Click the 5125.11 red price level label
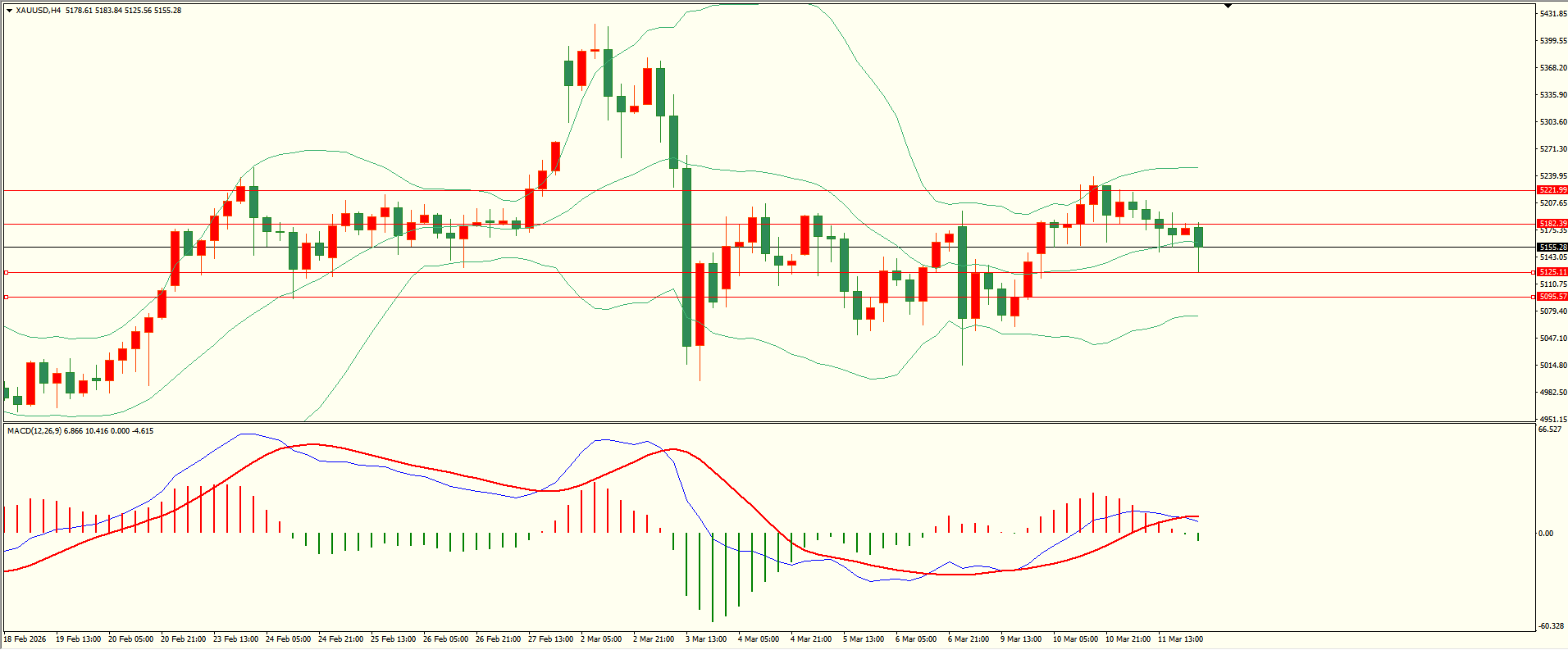This screenshot has width=1568, height=650. pos(1552,272)
